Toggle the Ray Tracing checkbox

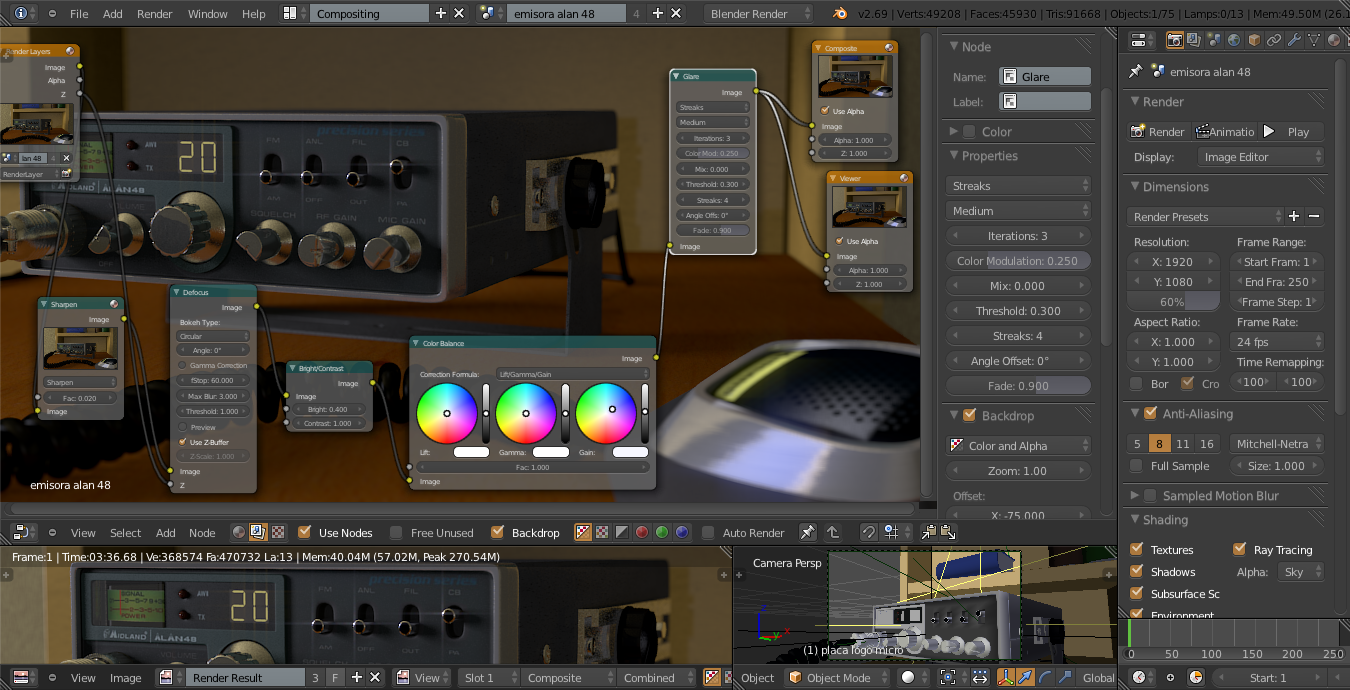[x=1240, y=549]
